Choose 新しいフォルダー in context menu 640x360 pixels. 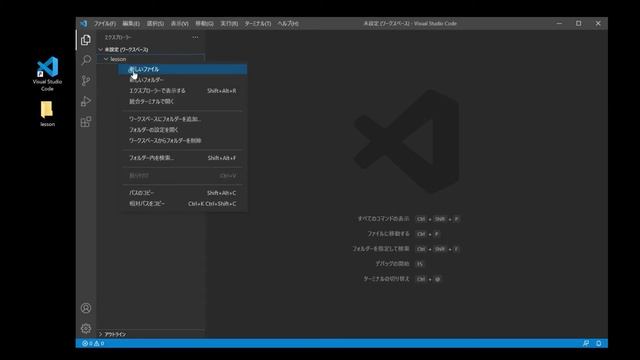(x=183, y=80)
